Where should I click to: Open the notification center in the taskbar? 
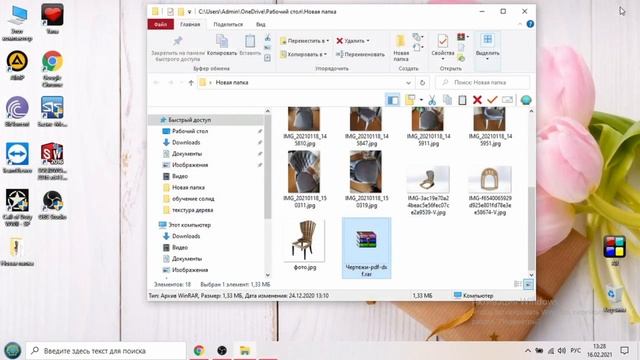(624, 351)
